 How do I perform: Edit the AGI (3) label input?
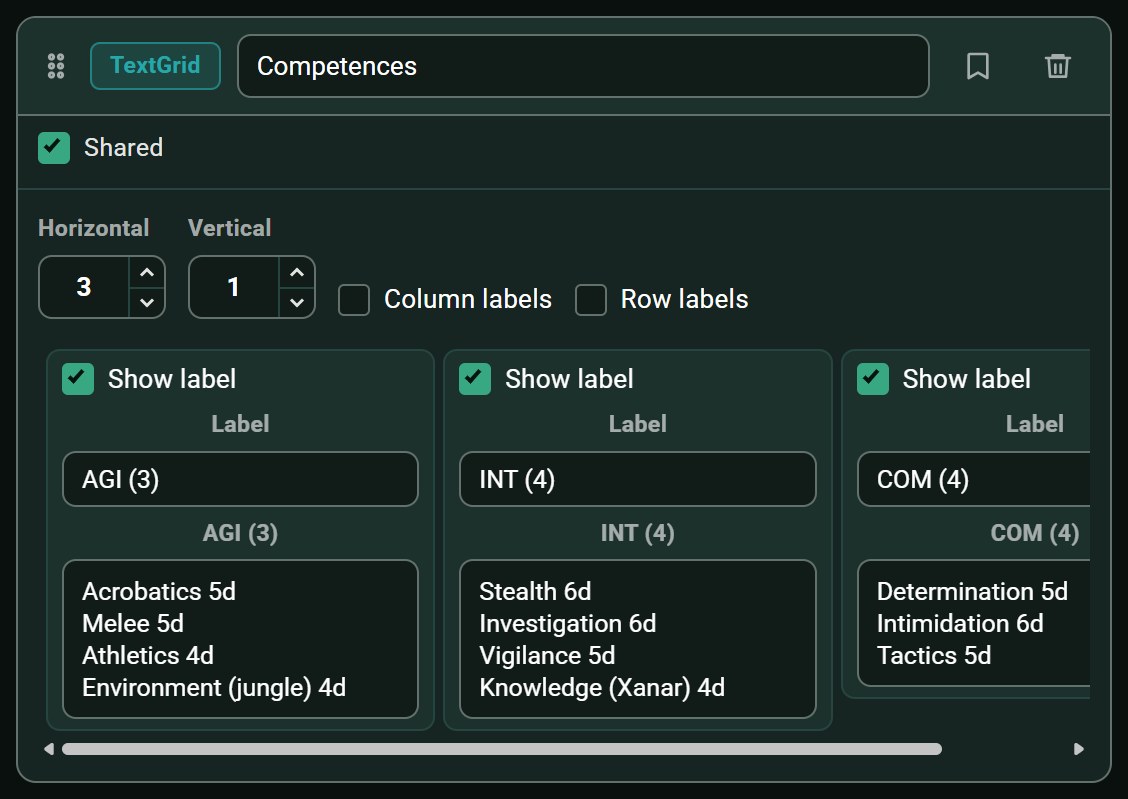pos(240,479)
